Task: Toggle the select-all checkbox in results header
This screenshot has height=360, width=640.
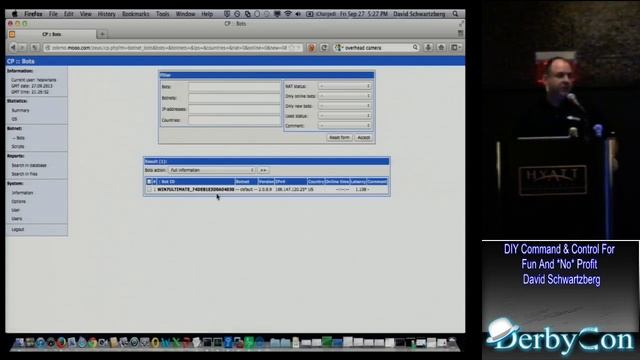Action: point(149,182)
